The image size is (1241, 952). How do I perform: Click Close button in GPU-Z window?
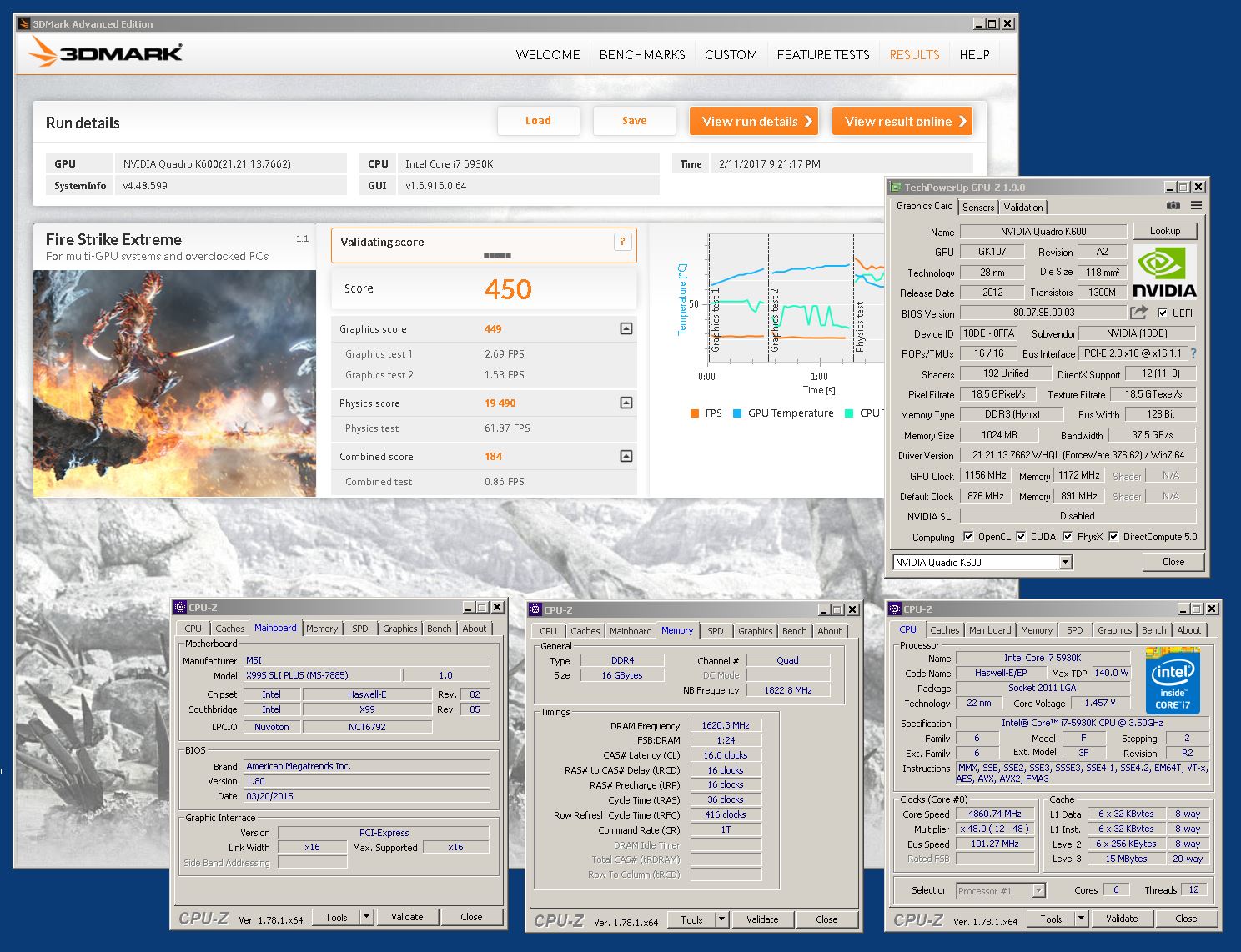click(x=1173, y=562)
